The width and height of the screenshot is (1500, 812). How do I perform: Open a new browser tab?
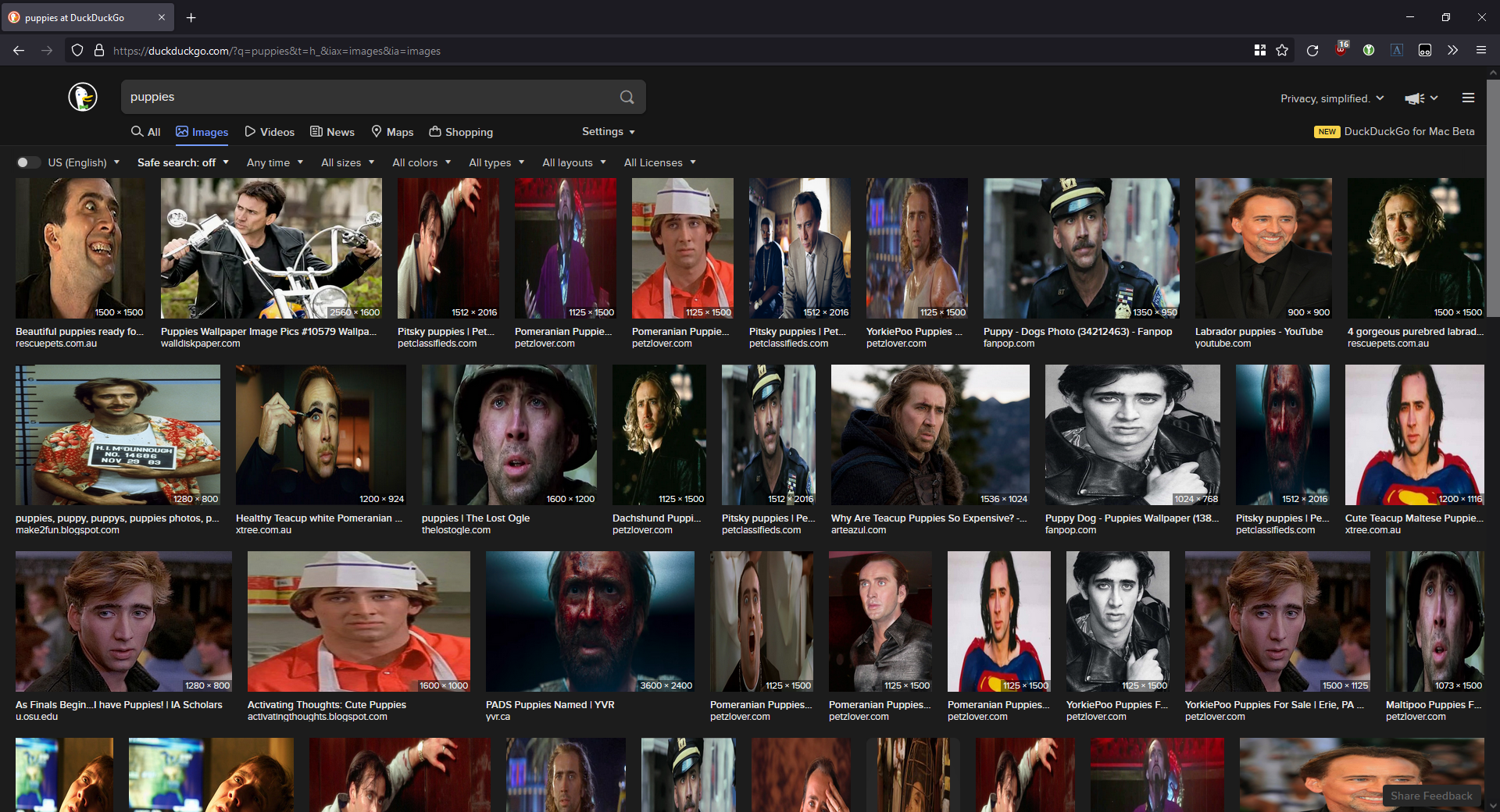click(191, 17)
